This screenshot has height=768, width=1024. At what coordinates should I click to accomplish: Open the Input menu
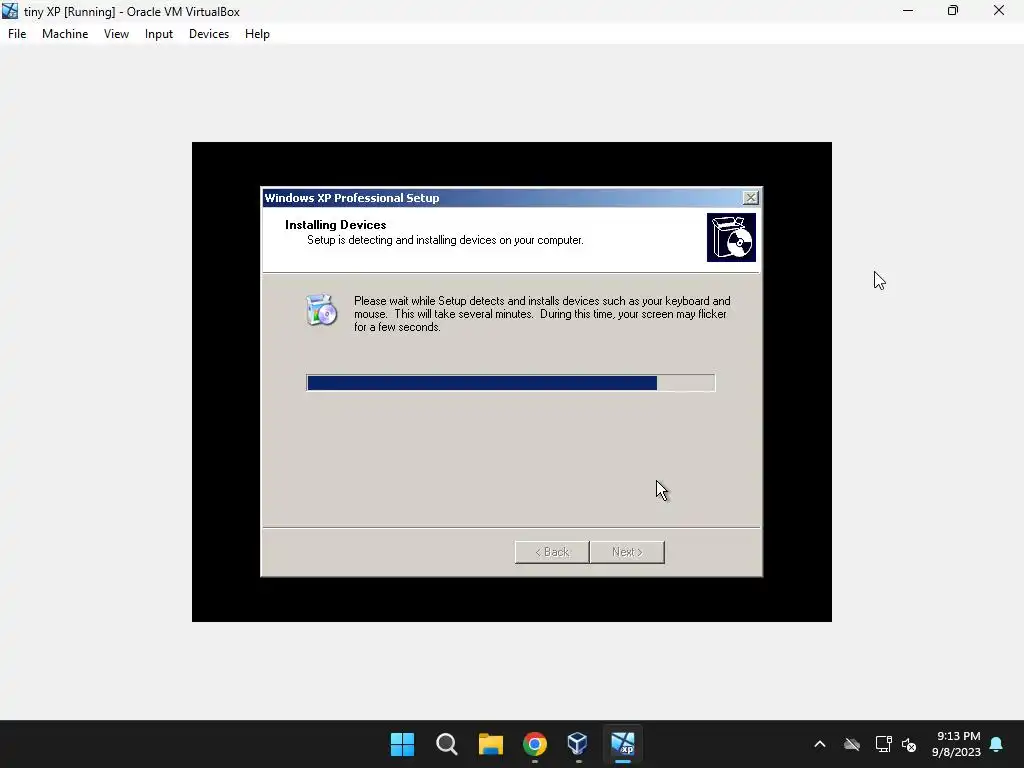pos(159,34)
